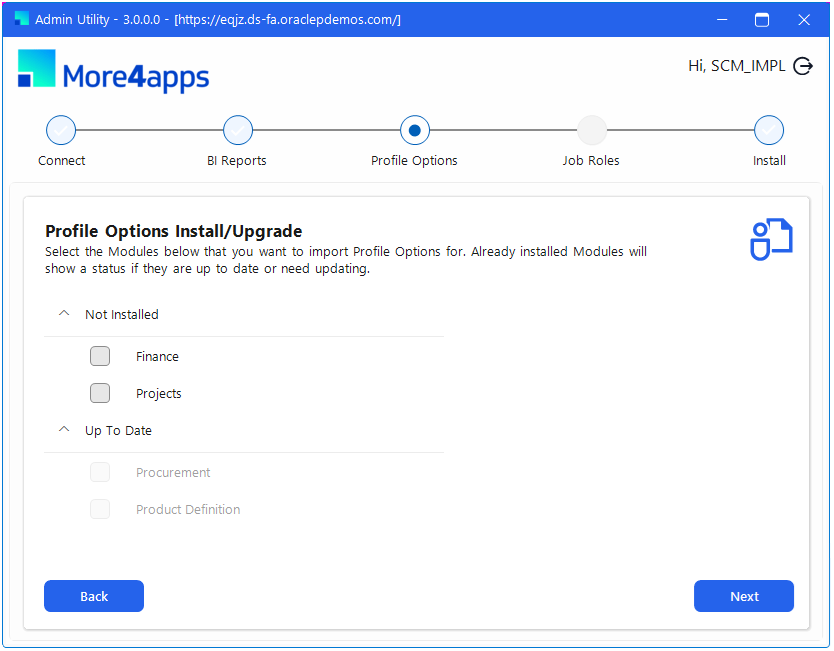Collapse the Up To Date section chevron
The image size is (834, 651).
pyautogui.click(x=64, y=430)
